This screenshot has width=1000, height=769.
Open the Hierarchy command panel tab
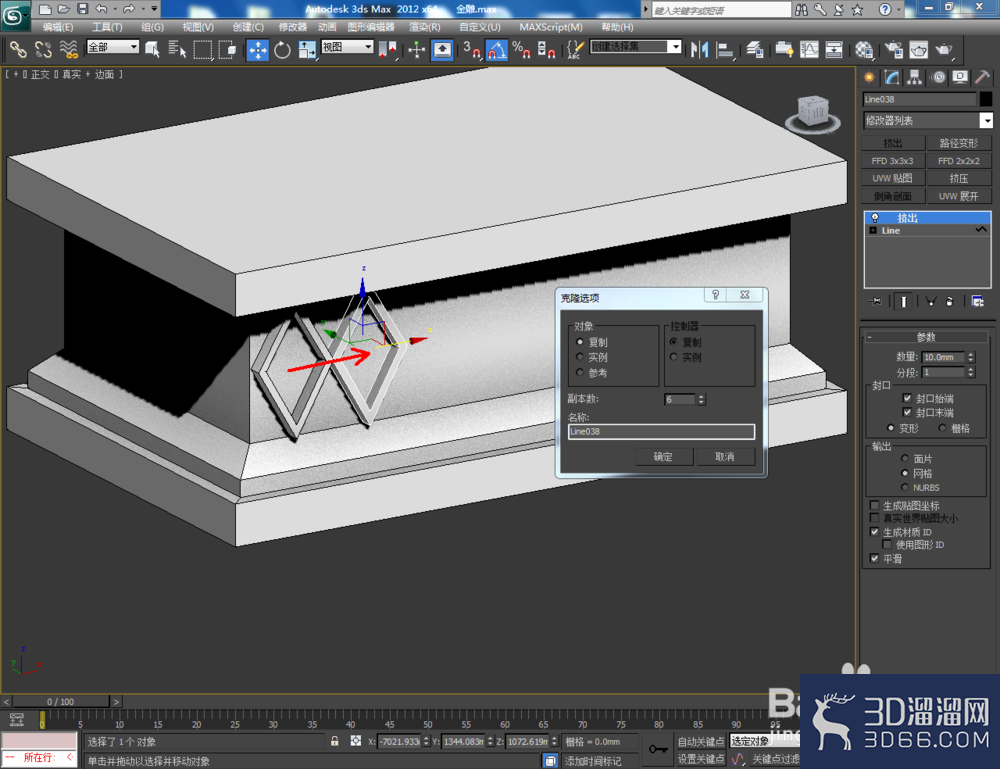[x=915, y=78]
